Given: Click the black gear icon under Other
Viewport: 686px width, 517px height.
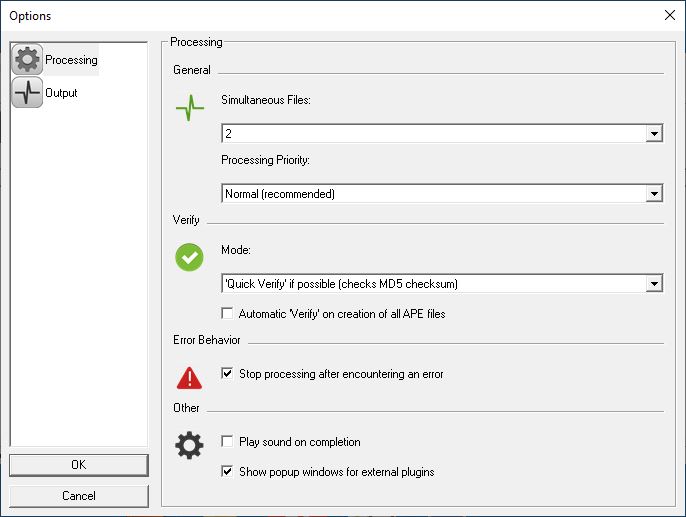Looking at the screenshot, I should 189,446.
